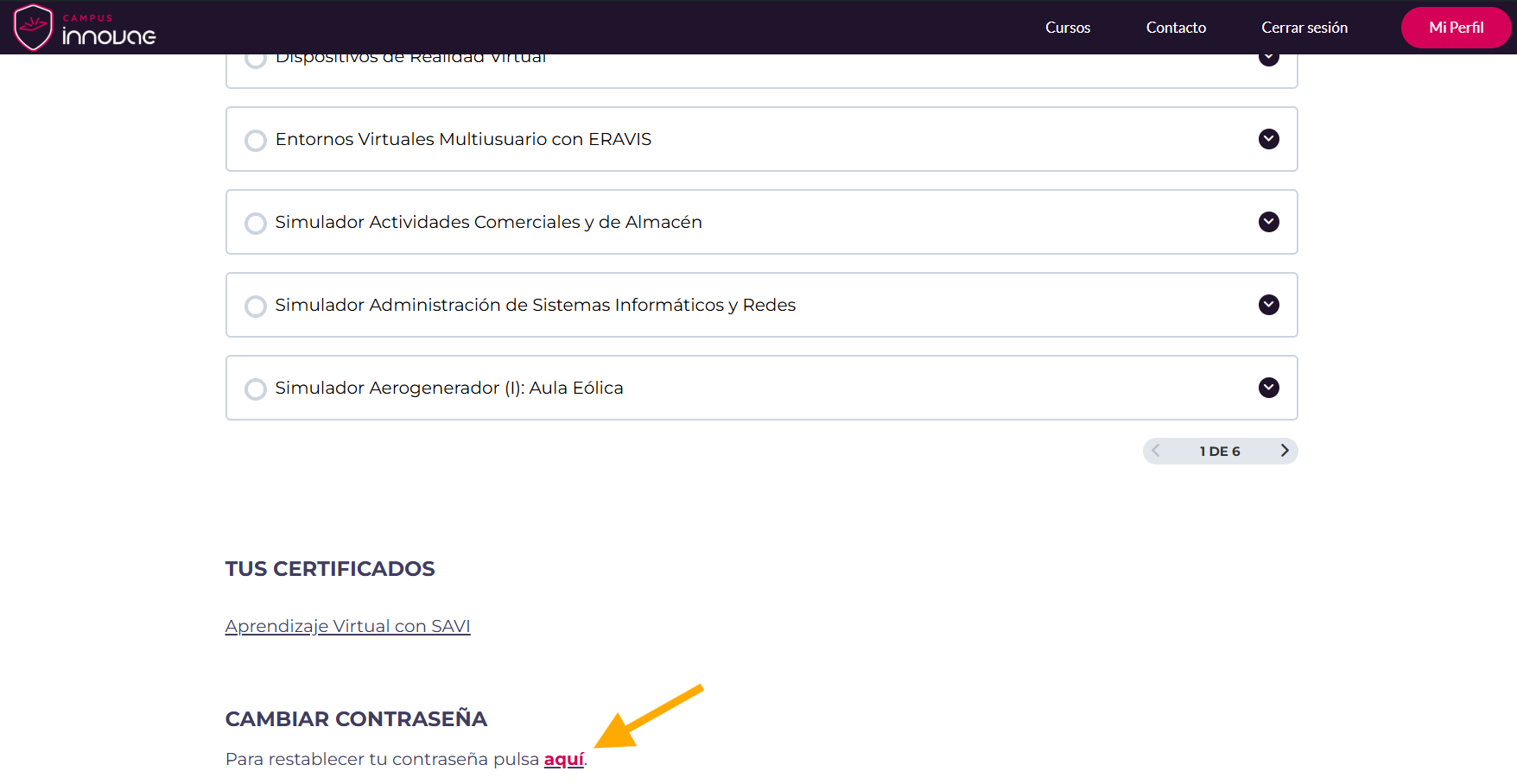This screenshot has height=784, width=1517.
Task: Expand Dispositivos de Realidad Virtual chevron
Action: tap(1268, 59)
